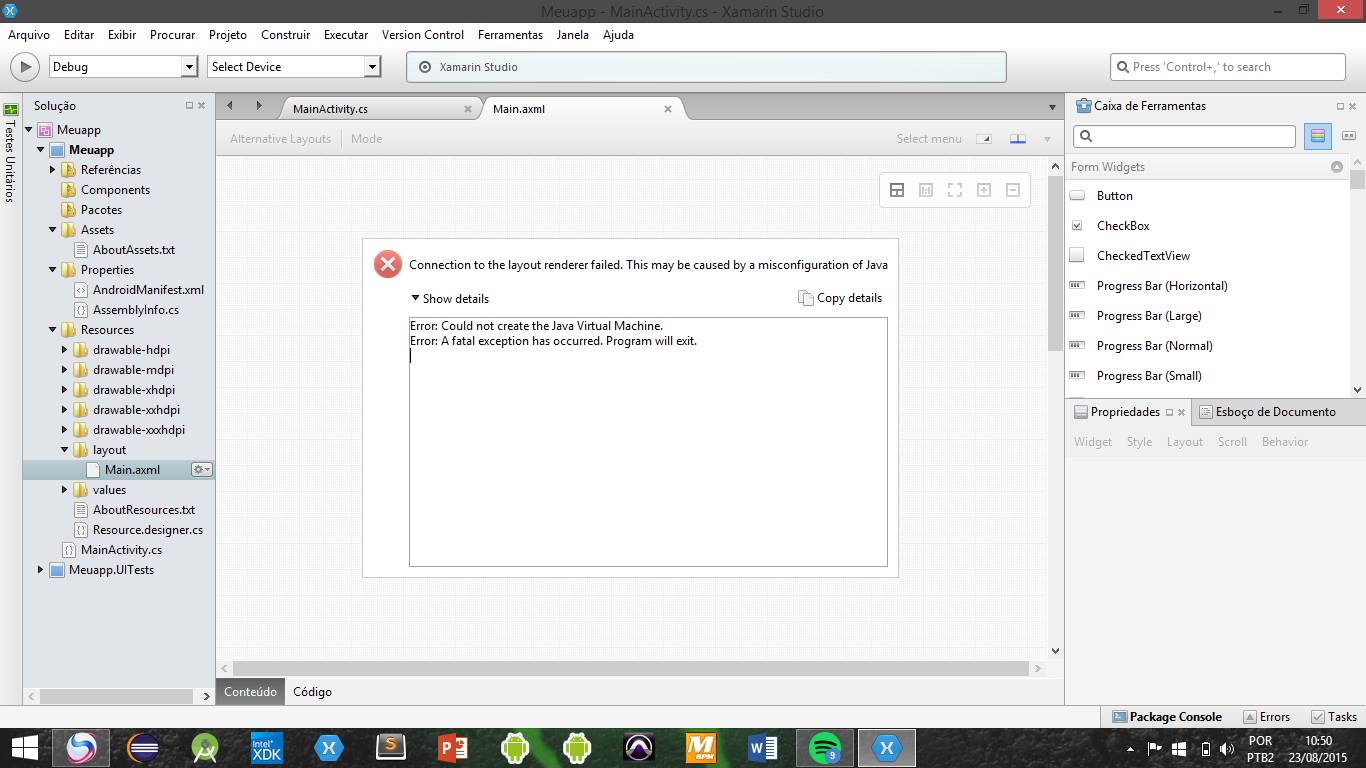Toggle the Solução panel auto-hide
Screen dimensions: 1366x768
coord(189,105)
